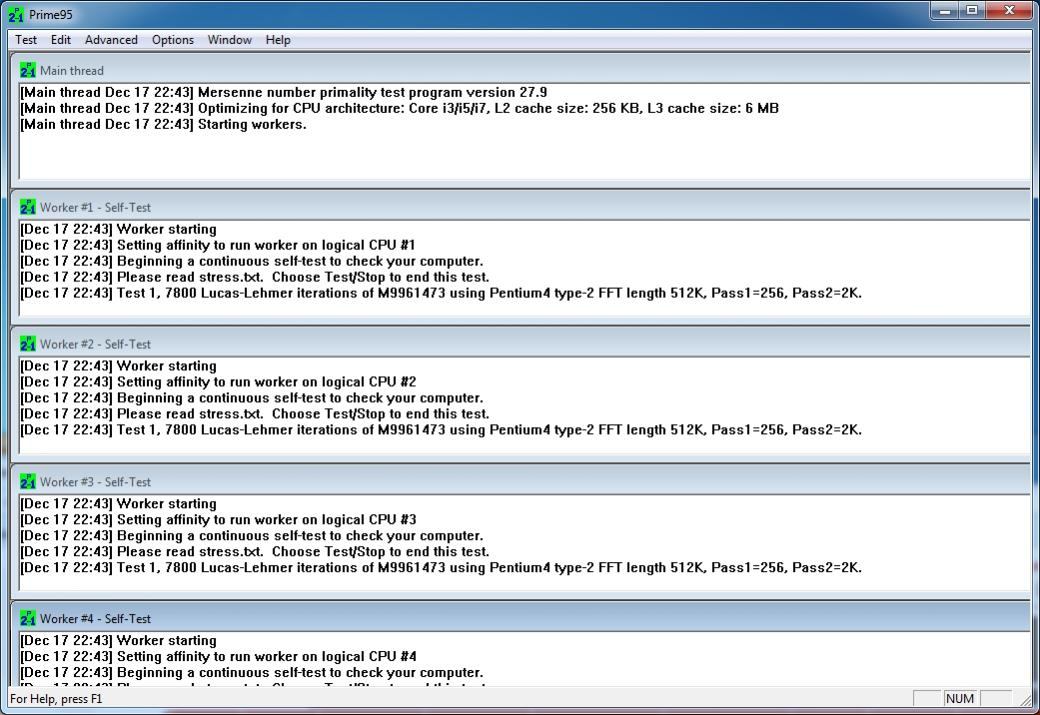
Task: Click 'Setting affinity' line for logical CPU #3
Action: click(218, 519)
